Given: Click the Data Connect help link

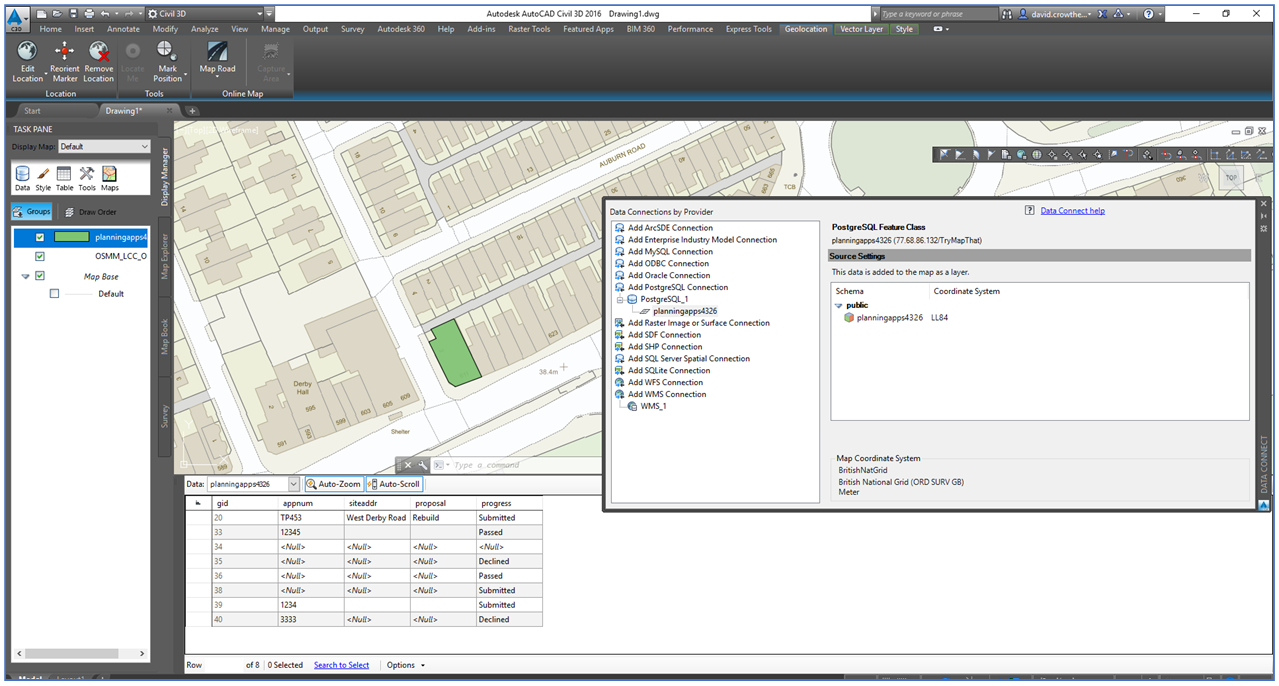Looking at the screenshot, I should click(x=1072, y=211).
